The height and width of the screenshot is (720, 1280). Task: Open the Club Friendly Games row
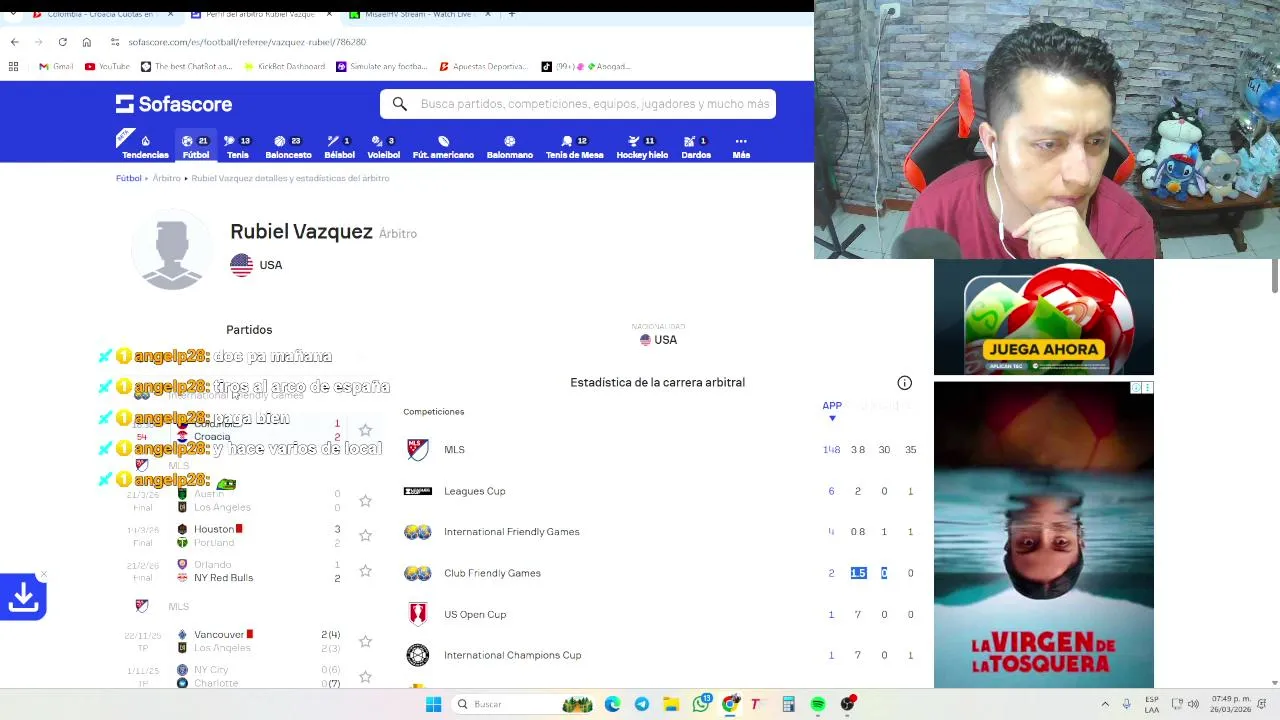[x=660, y=573]
